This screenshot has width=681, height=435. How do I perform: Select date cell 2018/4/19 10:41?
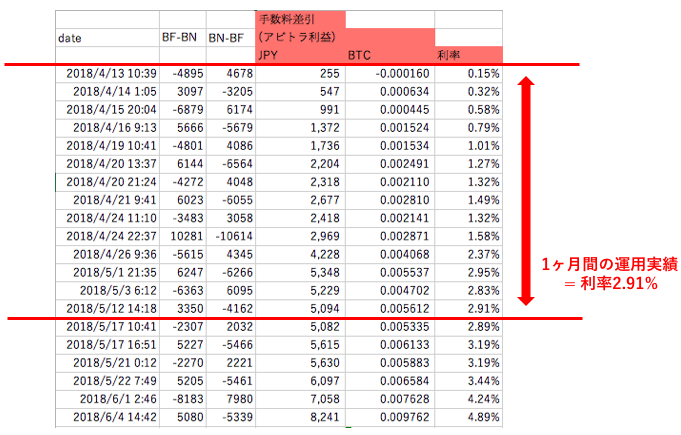click(107, 146)
